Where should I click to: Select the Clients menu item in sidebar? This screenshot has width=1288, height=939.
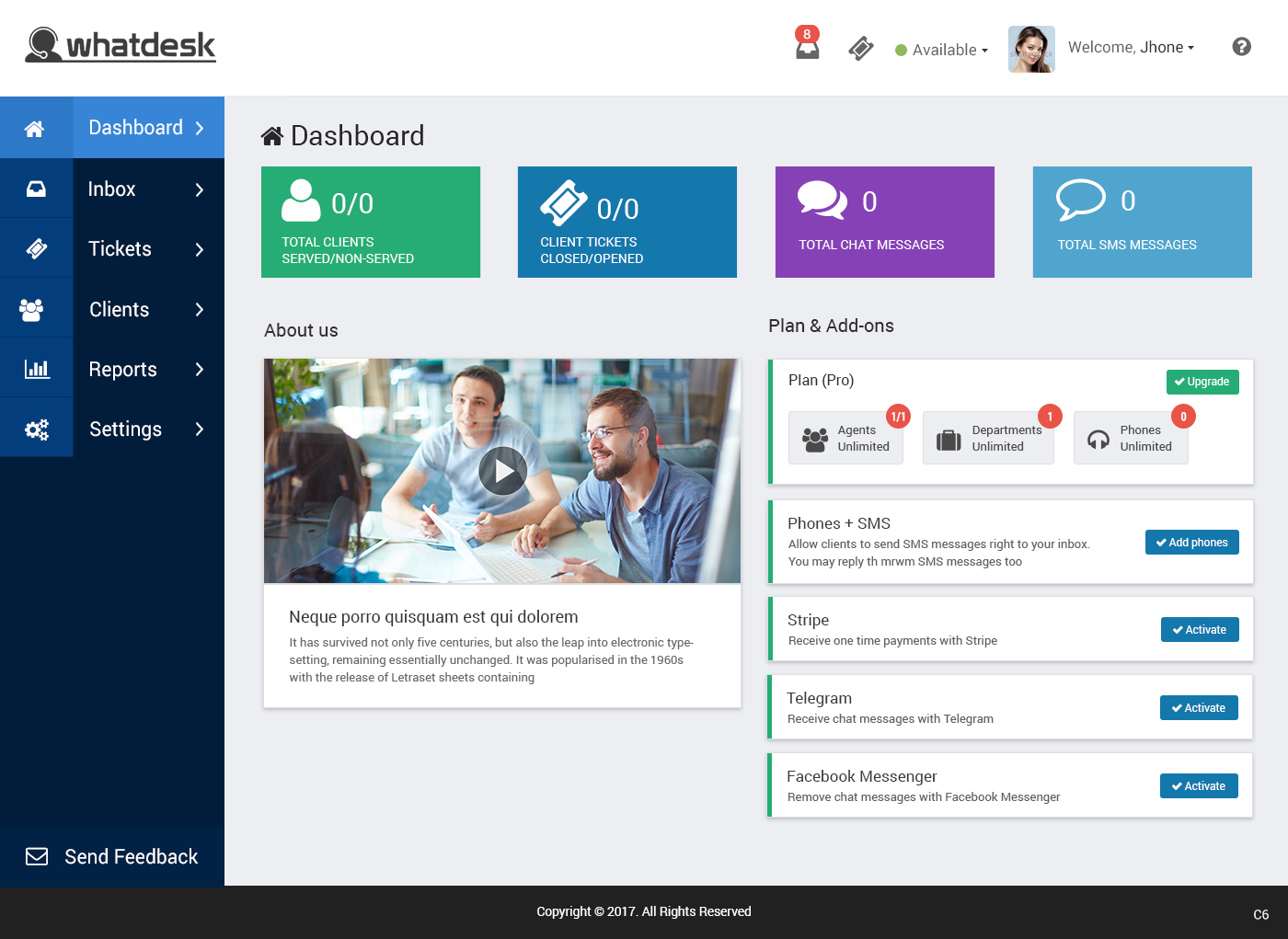point(120,309)
